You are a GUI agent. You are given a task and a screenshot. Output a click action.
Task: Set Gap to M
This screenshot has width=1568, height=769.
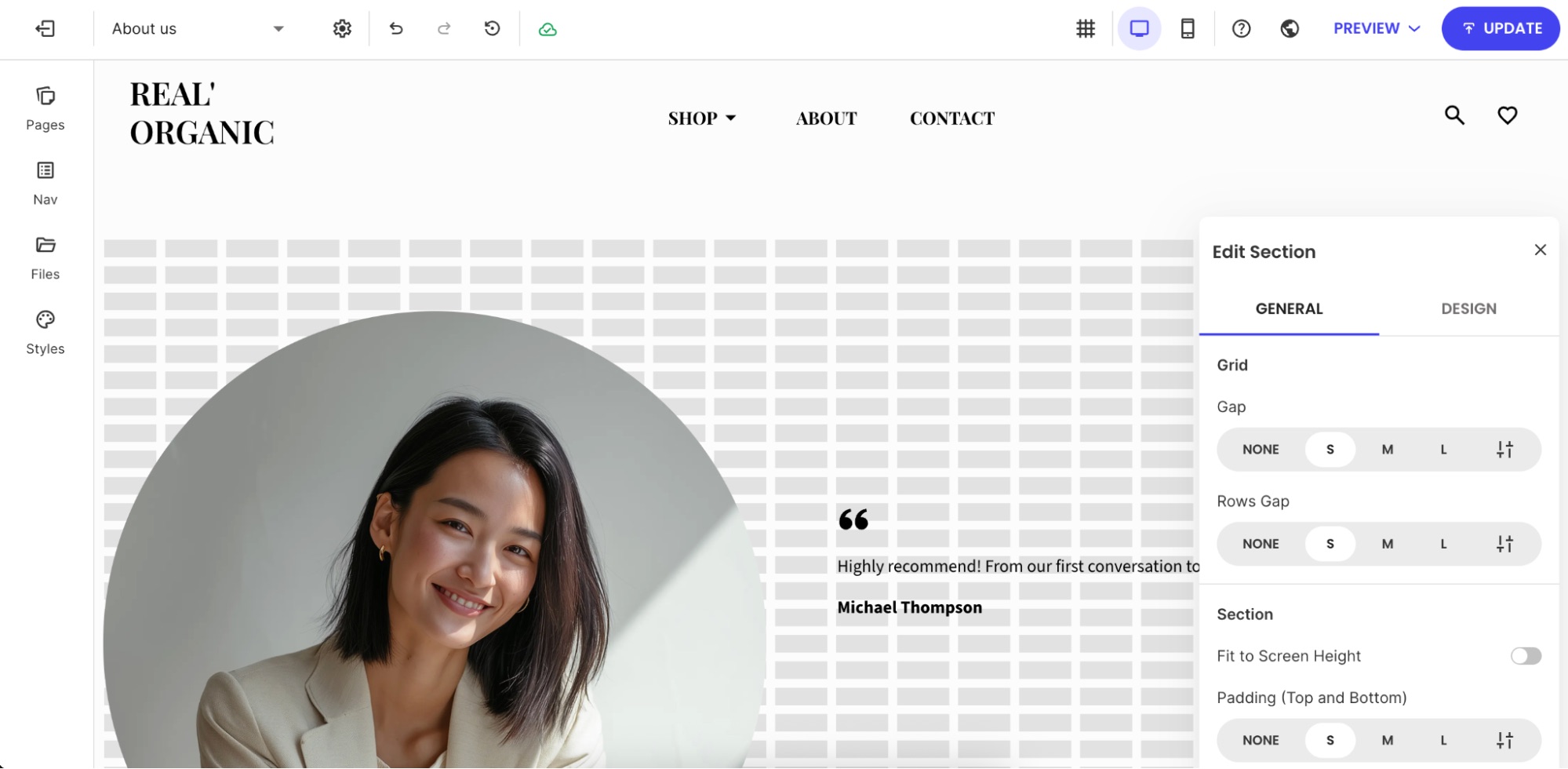click(x=1387, y=450)
